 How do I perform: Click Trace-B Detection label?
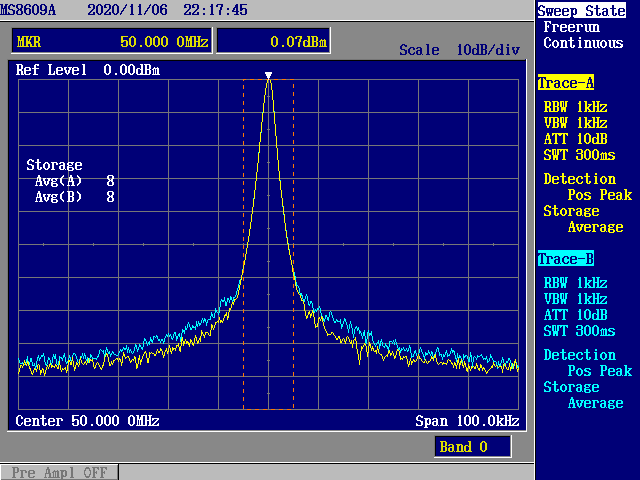579,355
